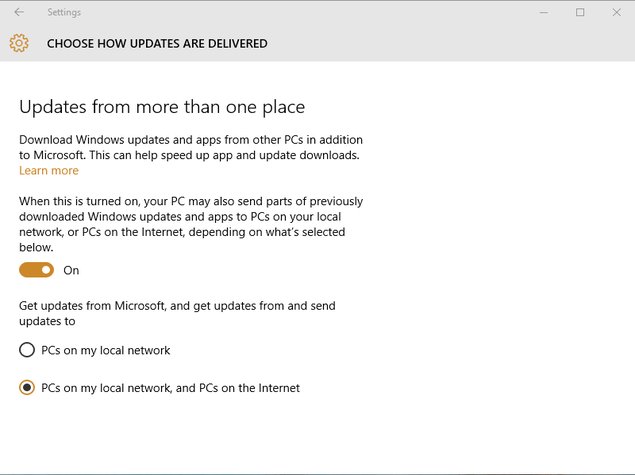Turn off the update sharing toggle

(x=36, y=270)
